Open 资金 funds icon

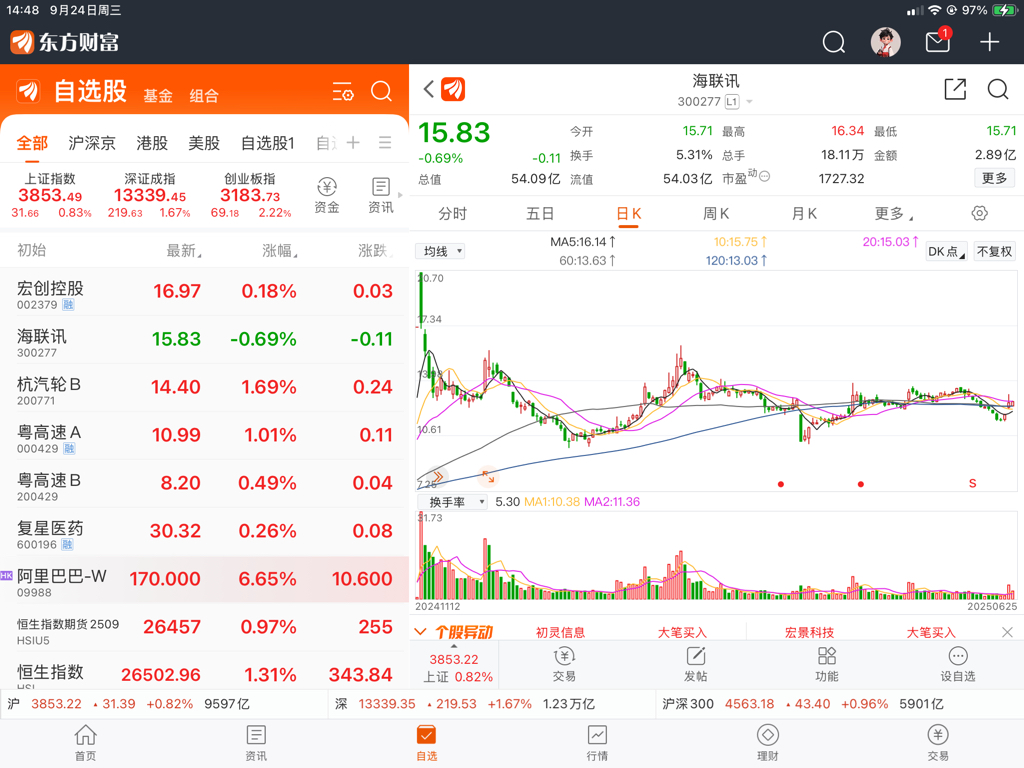coord(327,195)
